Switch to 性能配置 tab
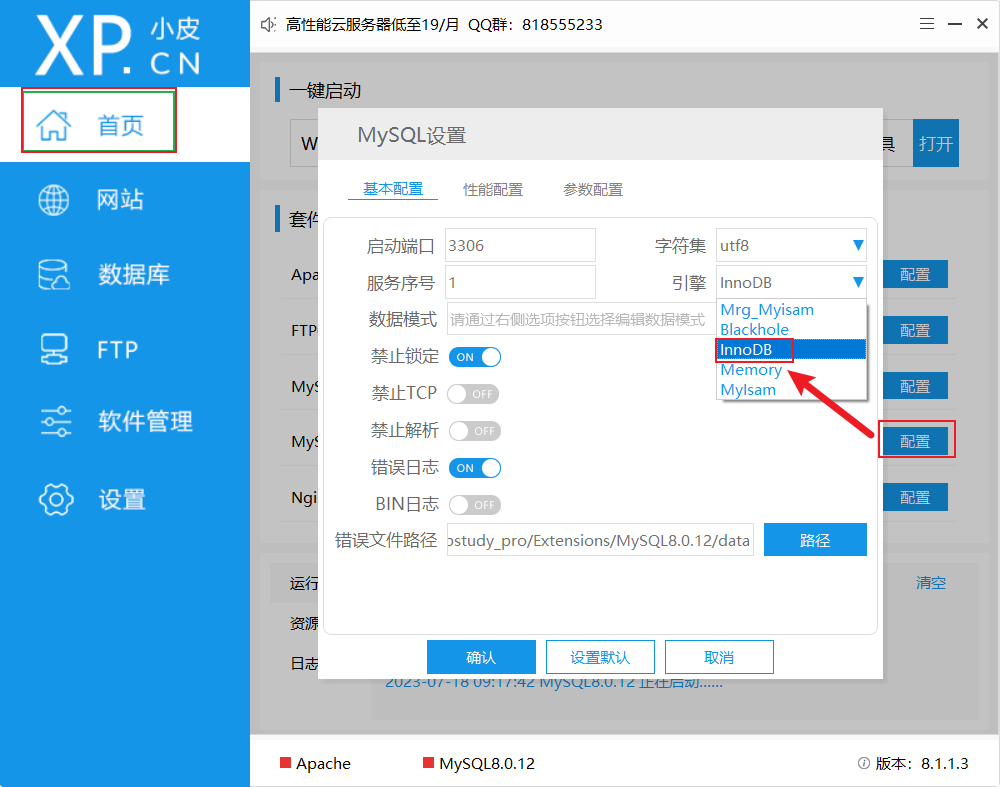This screenshot has height=787, width=1000. coord(492,189)
